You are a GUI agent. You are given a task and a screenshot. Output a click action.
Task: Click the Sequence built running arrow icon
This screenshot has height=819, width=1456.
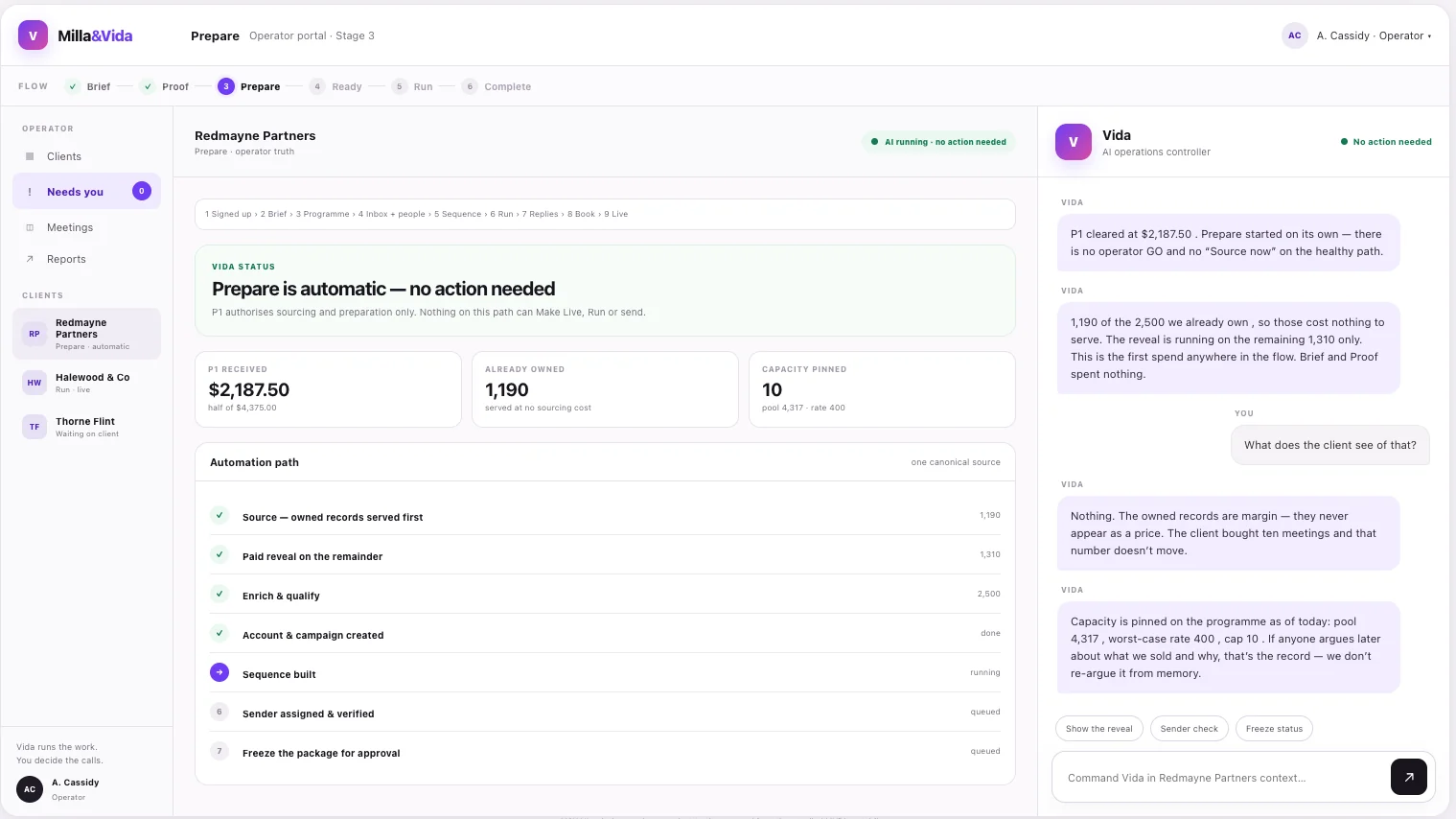click(220, 672)
